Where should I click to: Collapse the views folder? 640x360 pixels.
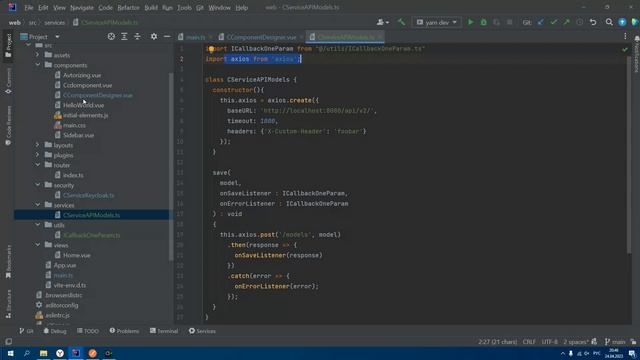38,245
